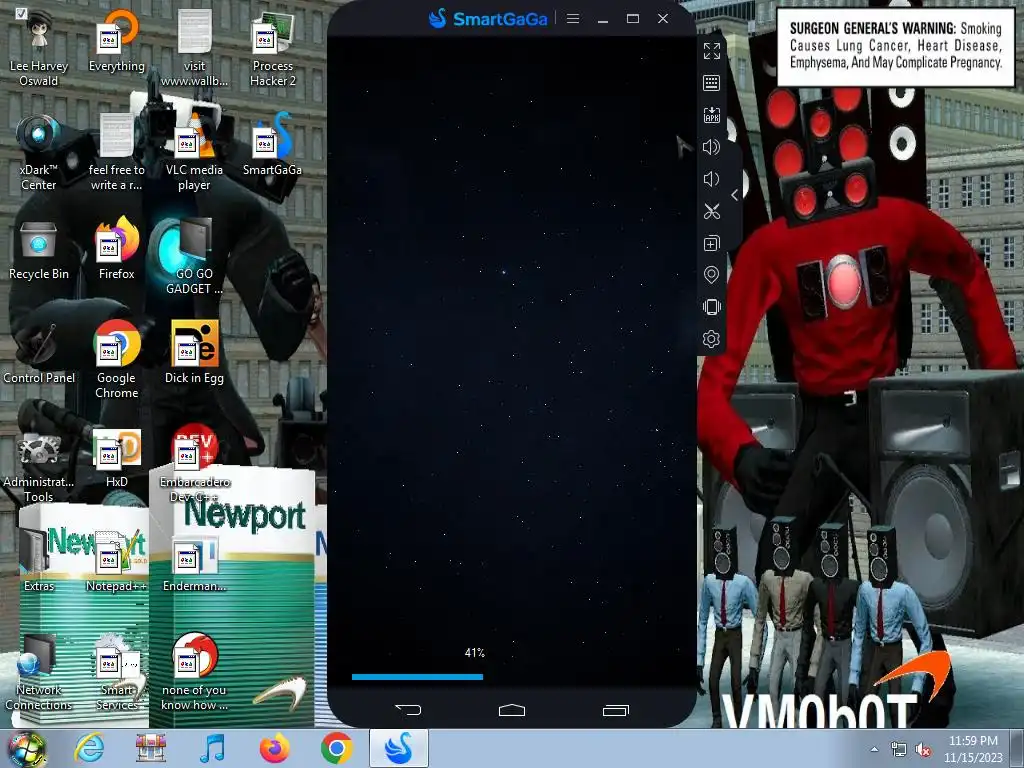Open the music note app on taskbar
1024x768 pixels.
[x=212, y=748]
